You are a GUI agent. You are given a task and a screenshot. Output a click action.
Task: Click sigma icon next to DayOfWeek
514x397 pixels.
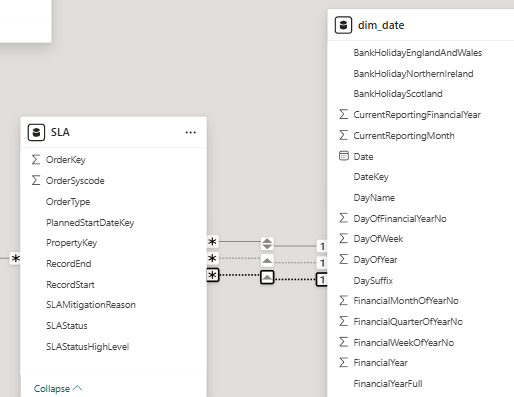[x=344, y=238]
